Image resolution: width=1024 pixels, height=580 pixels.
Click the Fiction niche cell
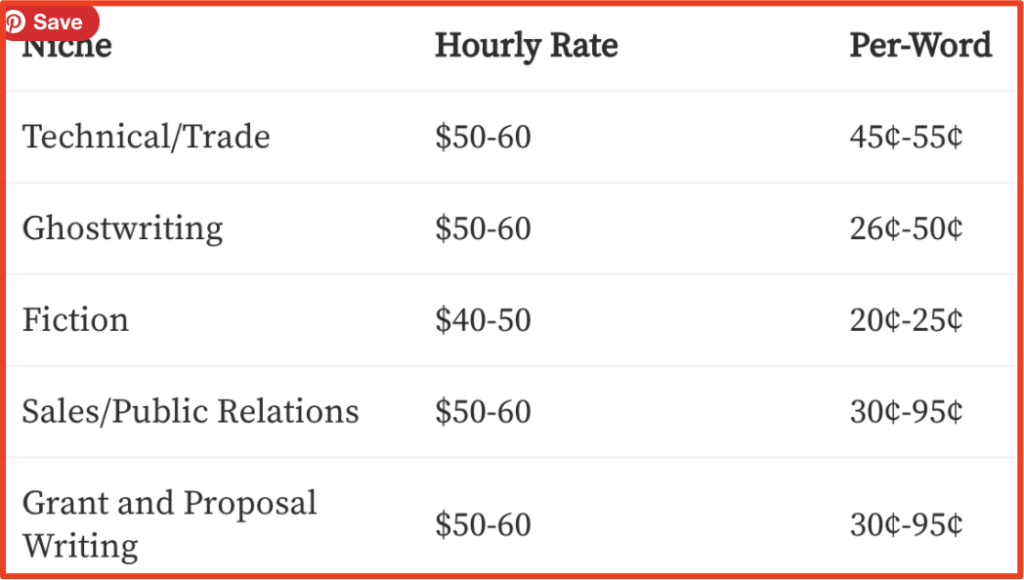pyautogui.click(x=76, y=321)
